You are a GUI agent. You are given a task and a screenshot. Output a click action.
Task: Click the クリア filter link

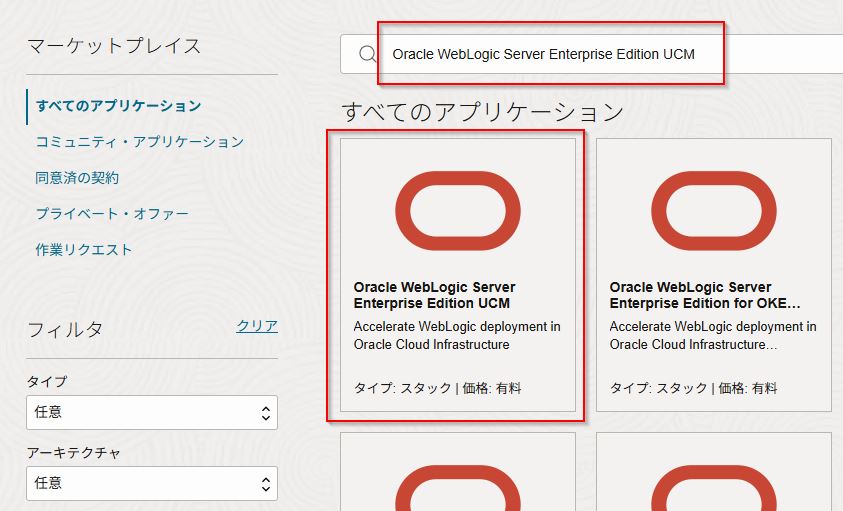click(257, 326)
